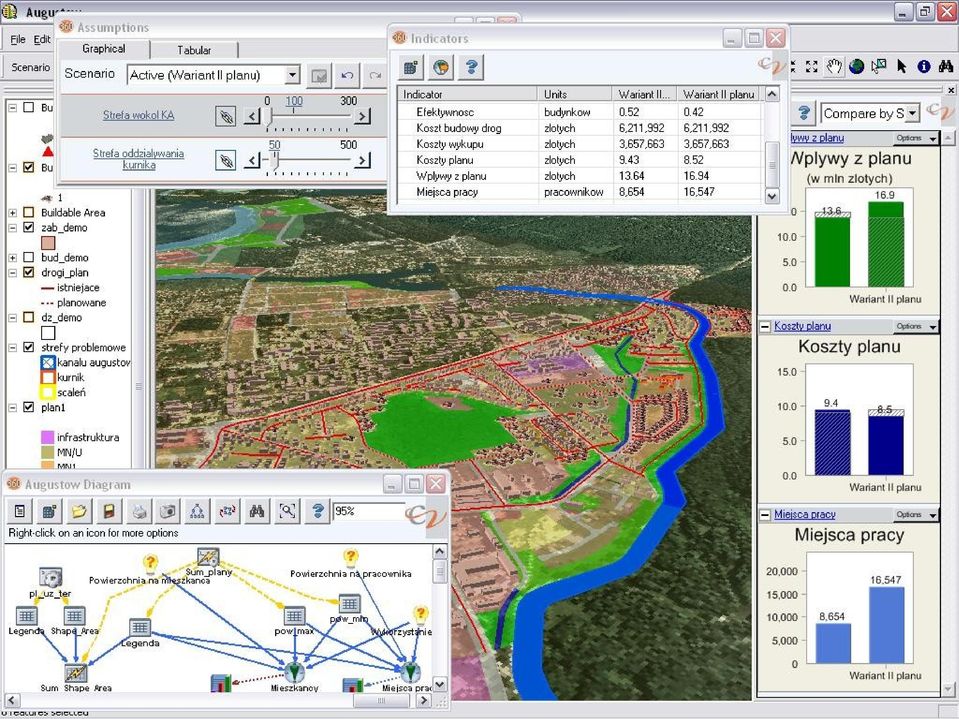Open help in the Indicators window
The height and width of the screenshot is (719, 959).
[x=471, y=67]
